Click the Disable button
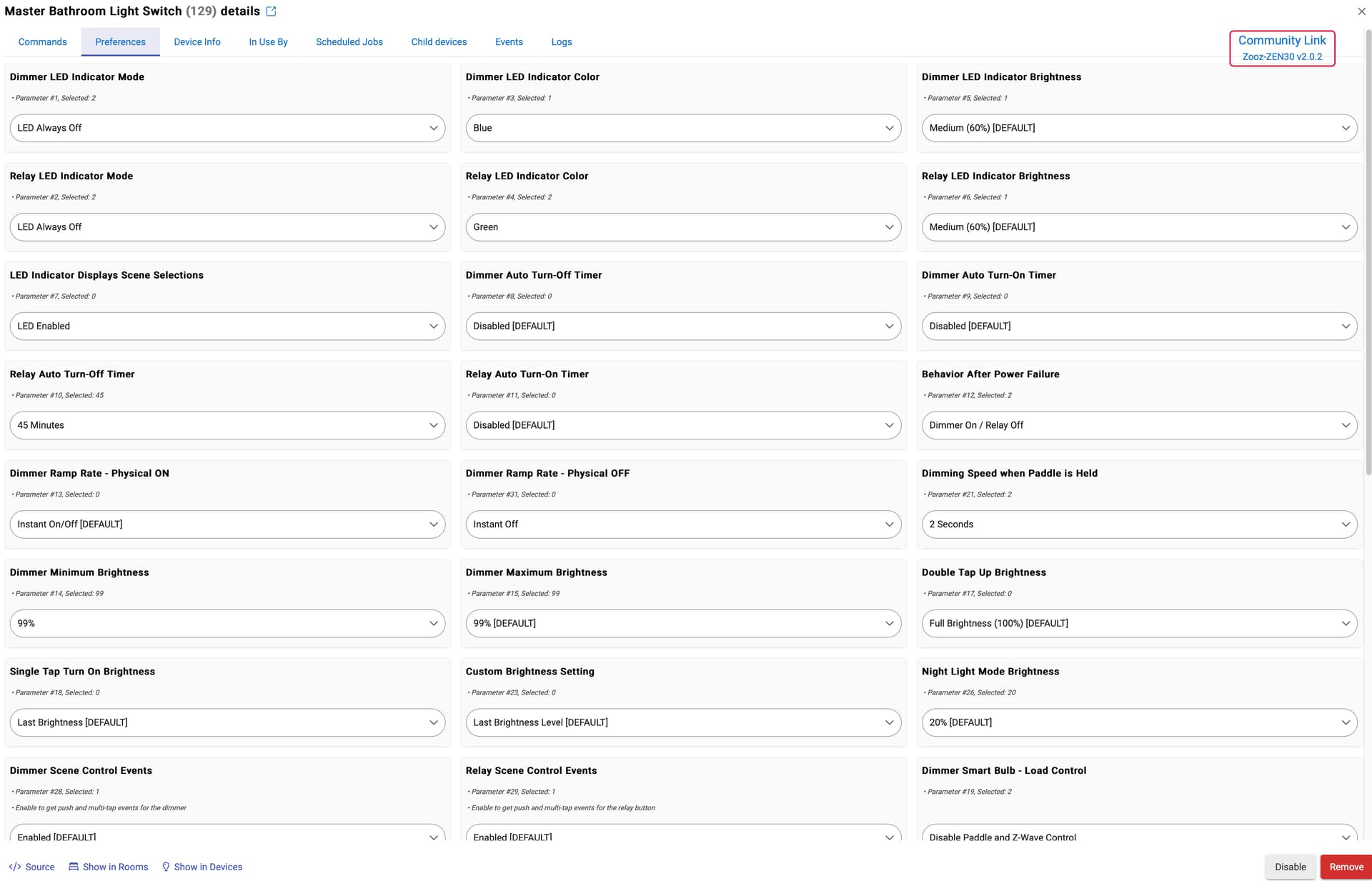This screenshot has height=881, width=1372. coord(1291,867)
